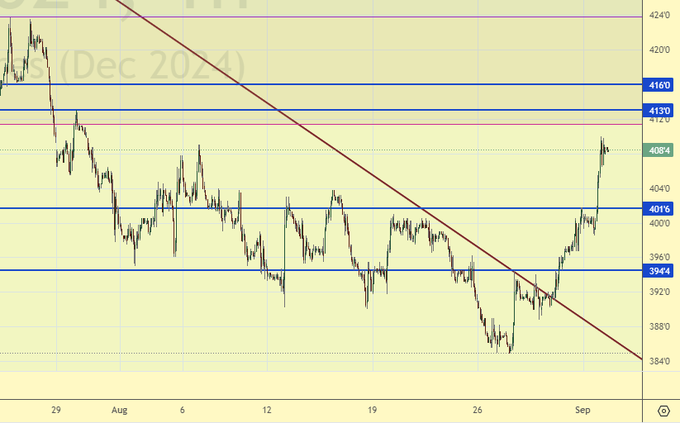Viewport: 680px width, 423px height.
Task: Click the '19' date on time axis
Action: (x=372, y=410)
